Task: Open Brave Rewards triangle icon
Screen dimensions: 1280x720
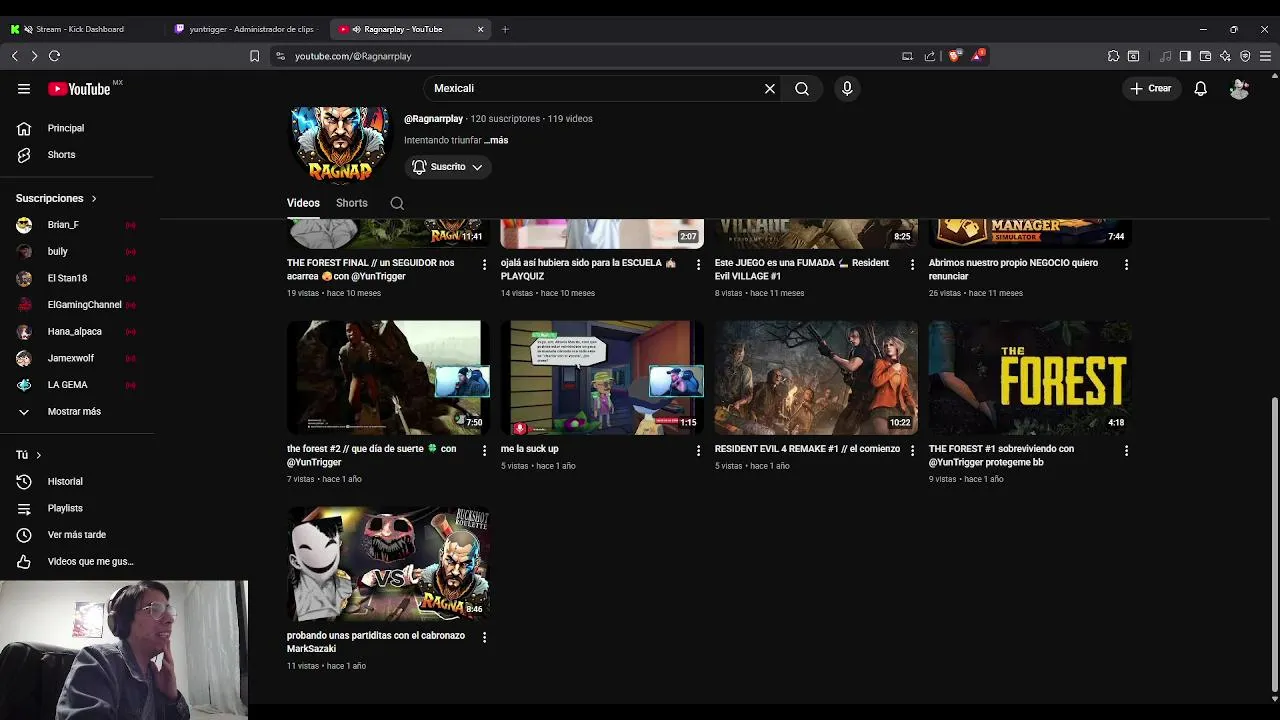Action: click(x=978, y=56)
